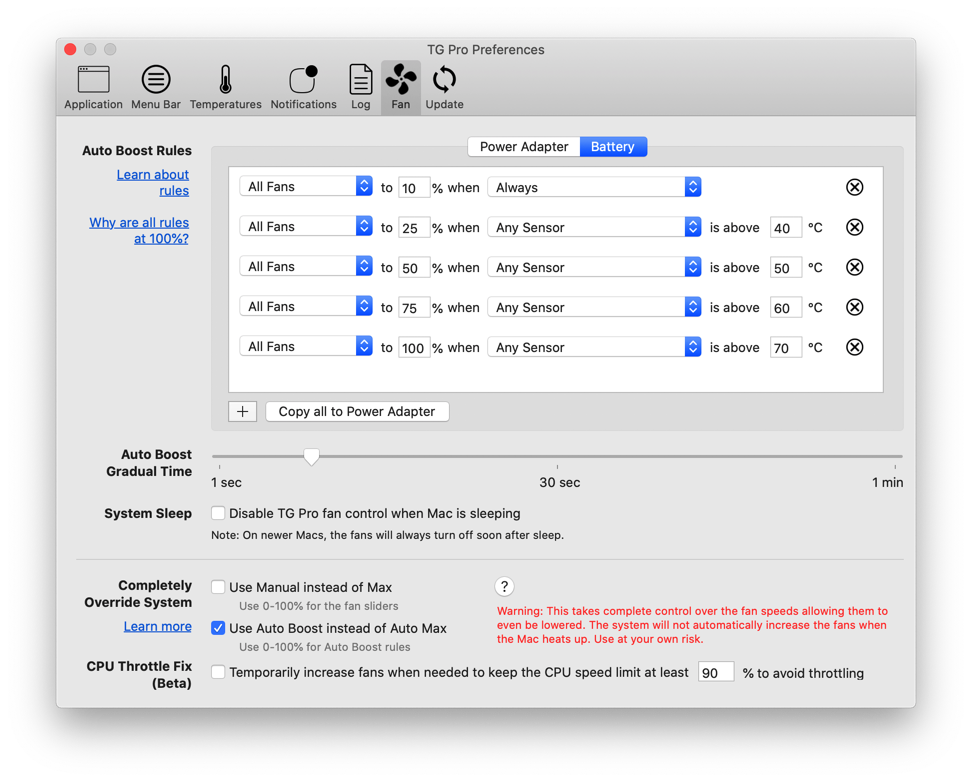Open Any Sensor dropdown in 100% rule
972x782 pixels.
point(594,347)
